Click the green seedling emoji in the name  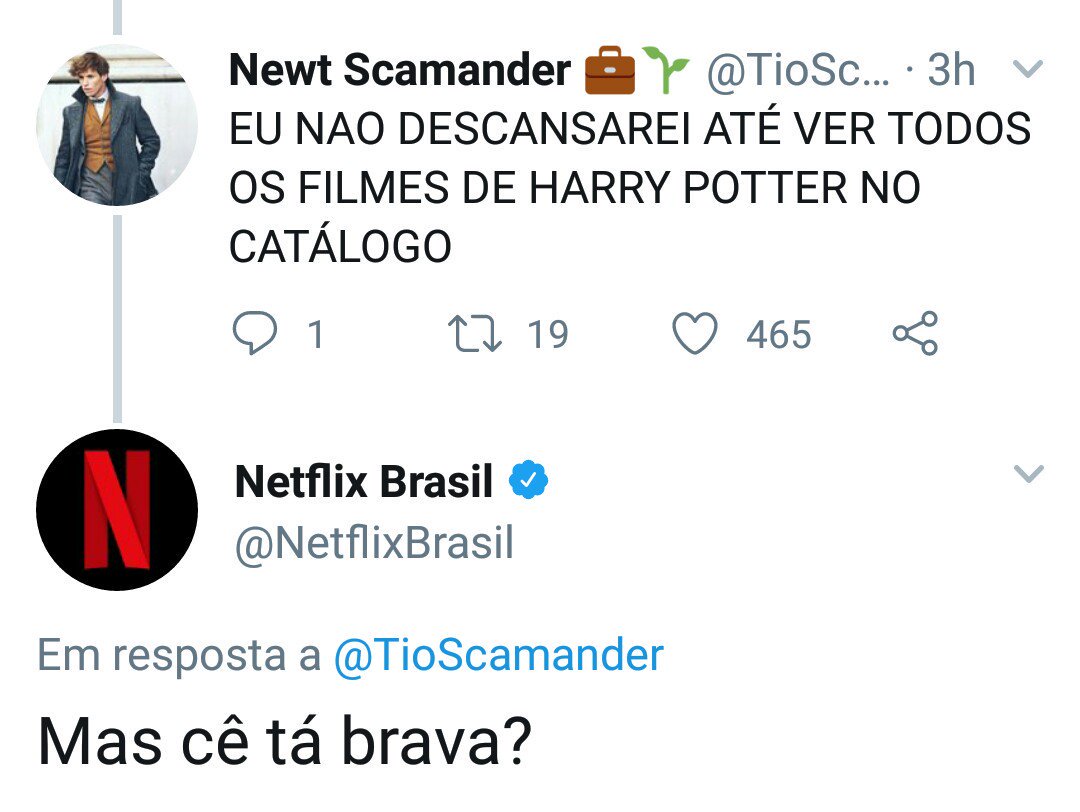665,71
